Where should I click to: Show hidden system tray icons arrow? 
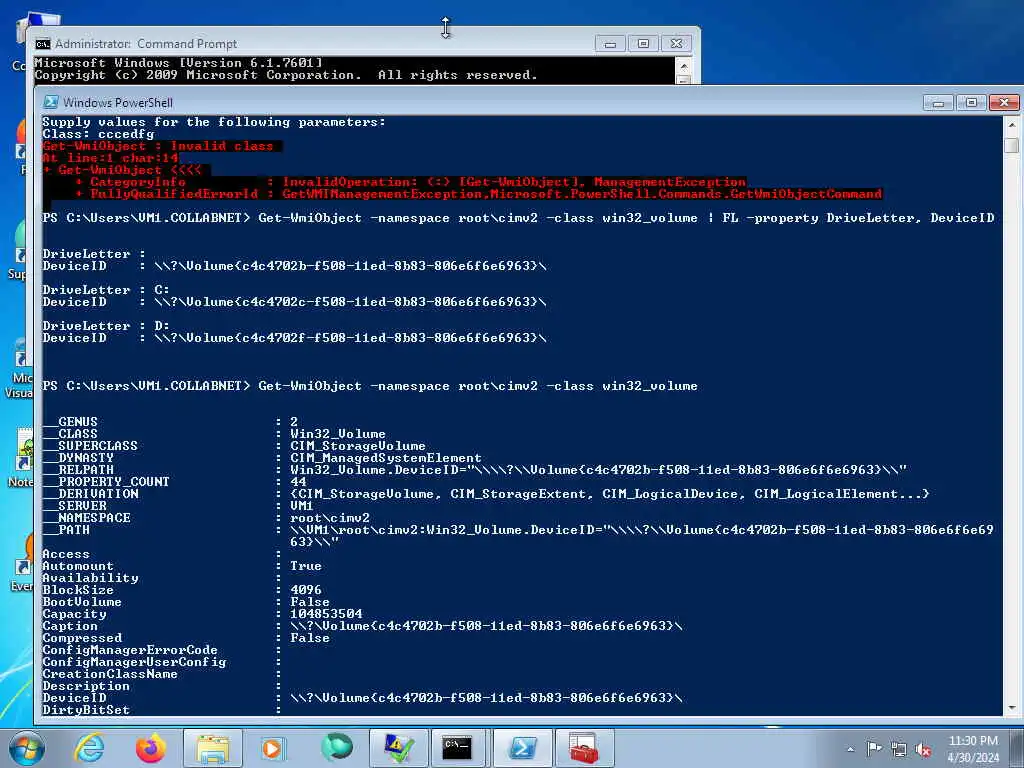click(x=850, y=750)
